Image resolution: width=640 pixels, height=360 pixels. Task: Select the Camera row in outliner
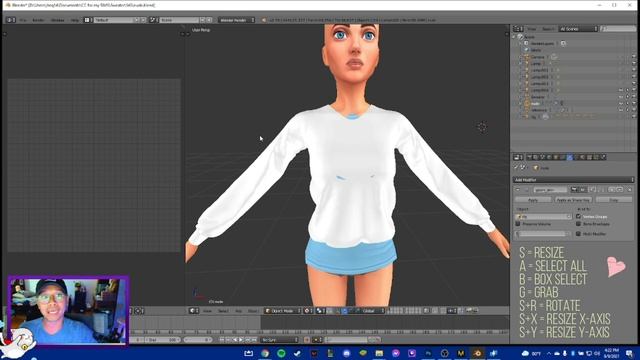tap(538, 57)
